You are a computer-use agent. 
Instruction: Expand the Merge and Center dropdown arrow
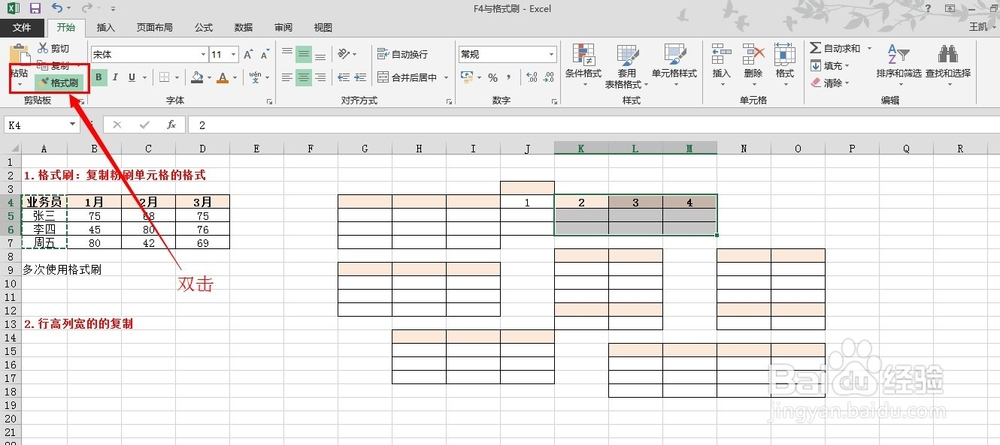pyautogui.click(x=446, y=77)
